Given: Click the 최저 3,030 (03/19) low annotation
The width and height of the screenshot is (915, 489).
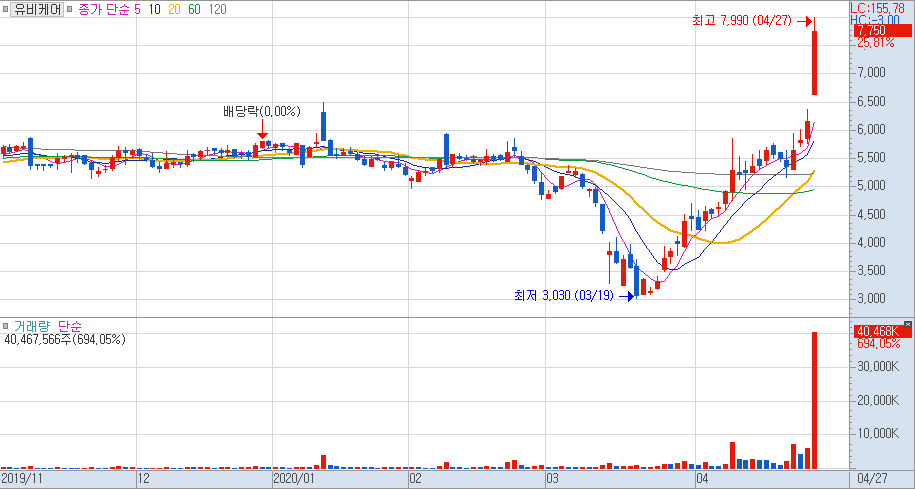Looking at the screenshot, I should tap(564, 296).
